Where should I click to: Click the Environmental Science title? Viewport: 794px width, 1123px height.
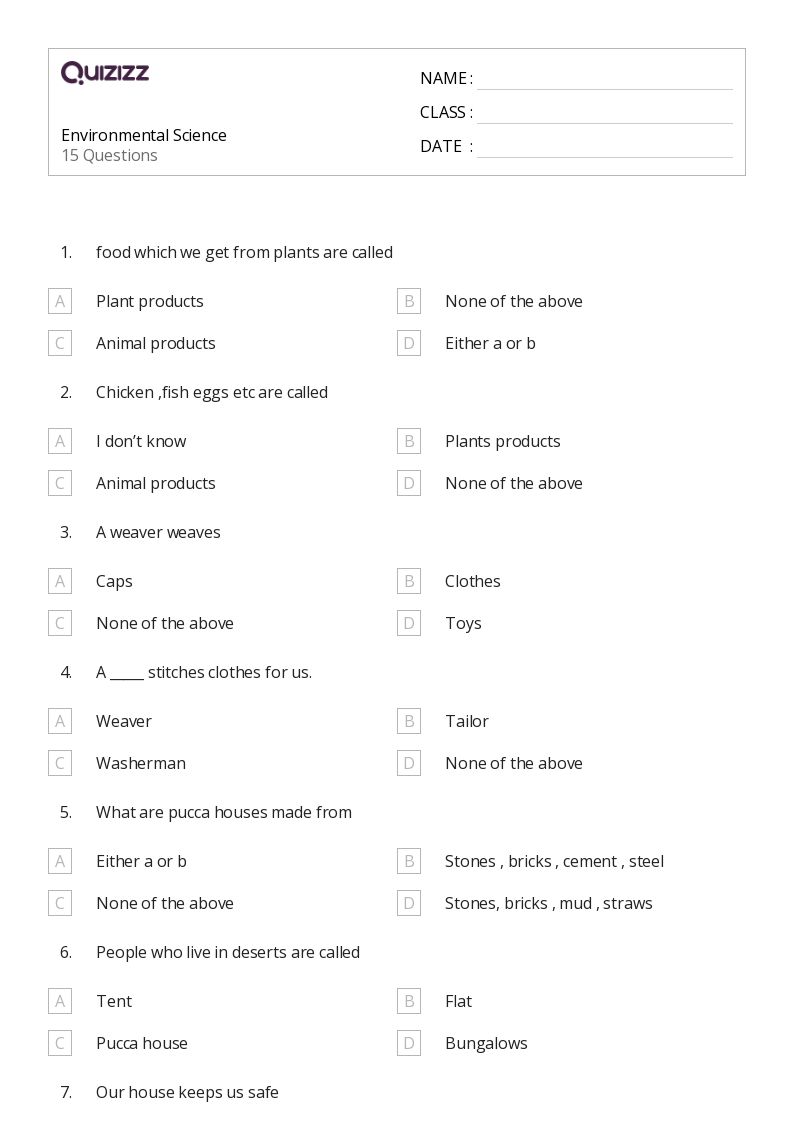(x=144, y=135)
